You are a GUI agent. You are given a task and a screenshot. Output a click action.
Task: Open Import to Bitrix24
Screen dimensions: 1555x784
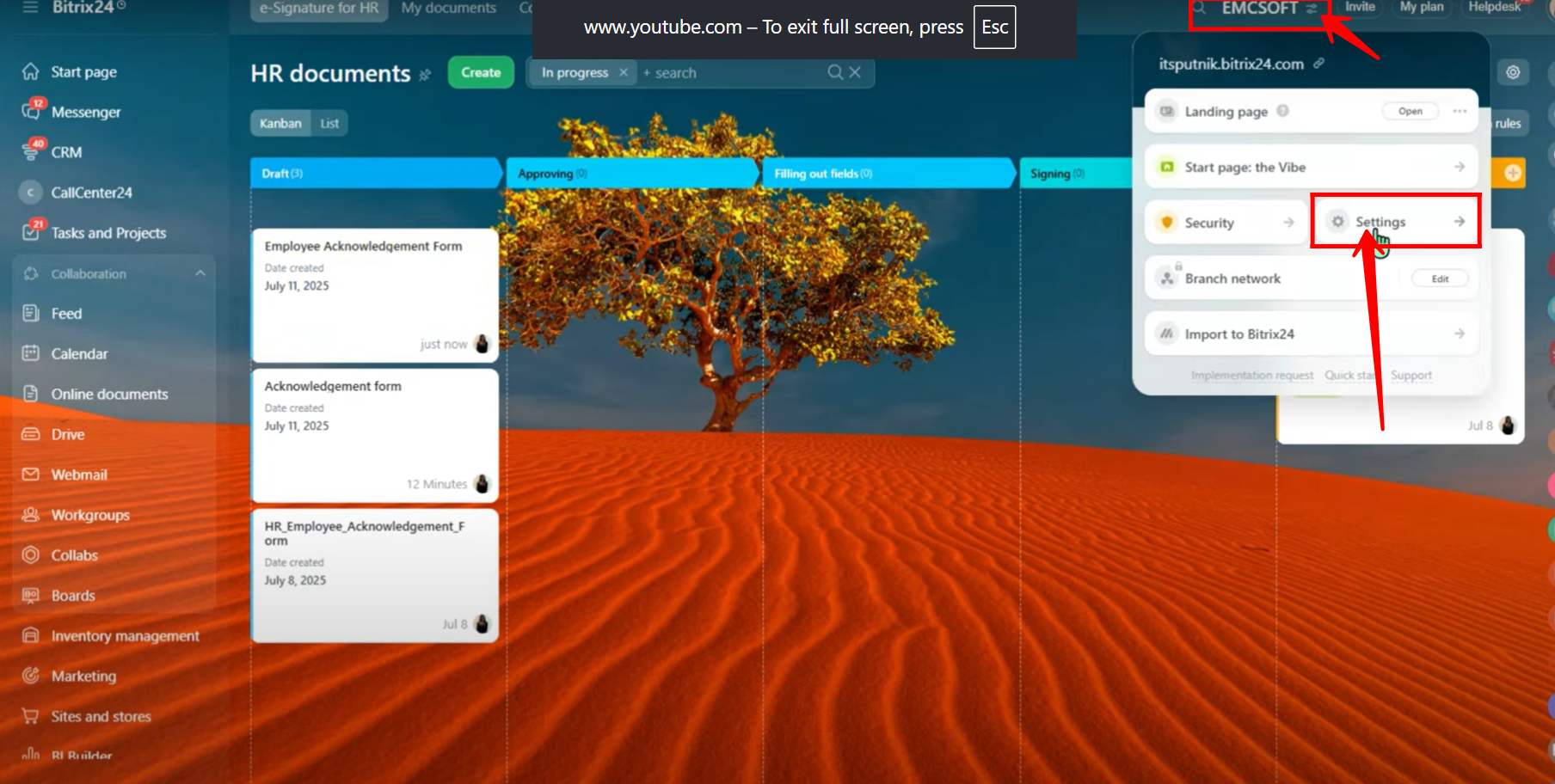(x=1311, y=334)
